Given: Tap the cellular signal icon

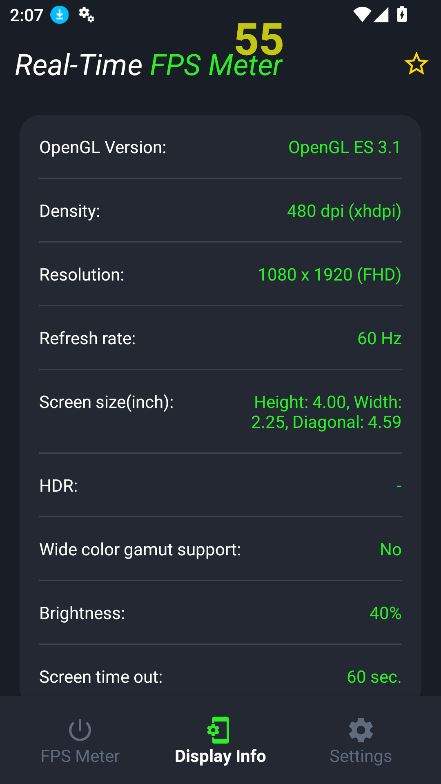Looking at the screenshot, I should pyautogui.click(x=381, y=14).
